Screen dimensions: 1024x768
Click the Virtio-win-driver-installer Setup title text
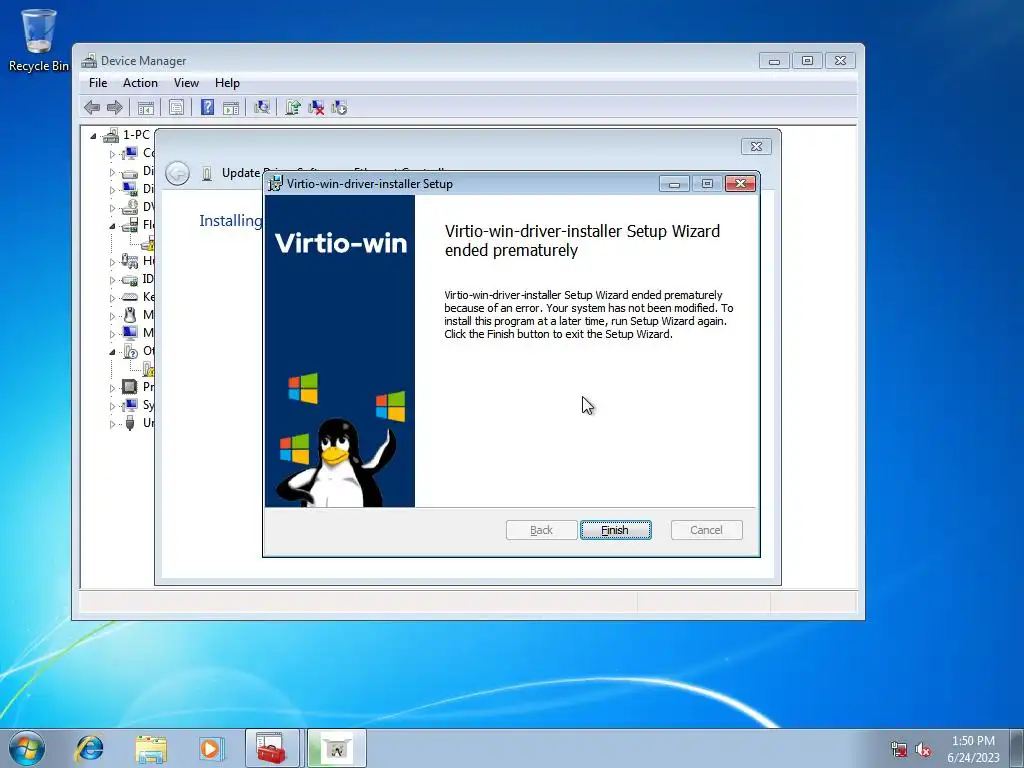pos(370,184)
